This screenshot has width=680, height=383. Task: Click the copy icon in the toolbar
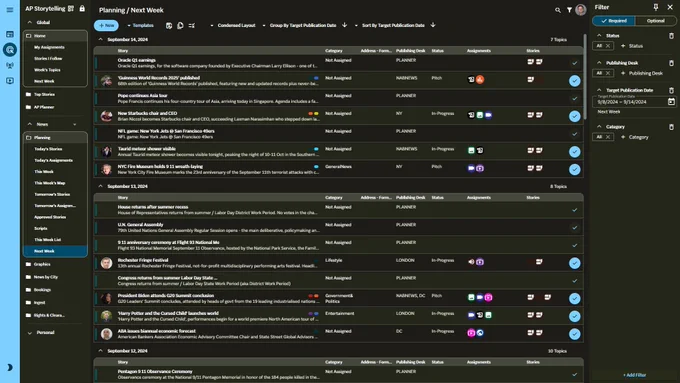point(180,26)
